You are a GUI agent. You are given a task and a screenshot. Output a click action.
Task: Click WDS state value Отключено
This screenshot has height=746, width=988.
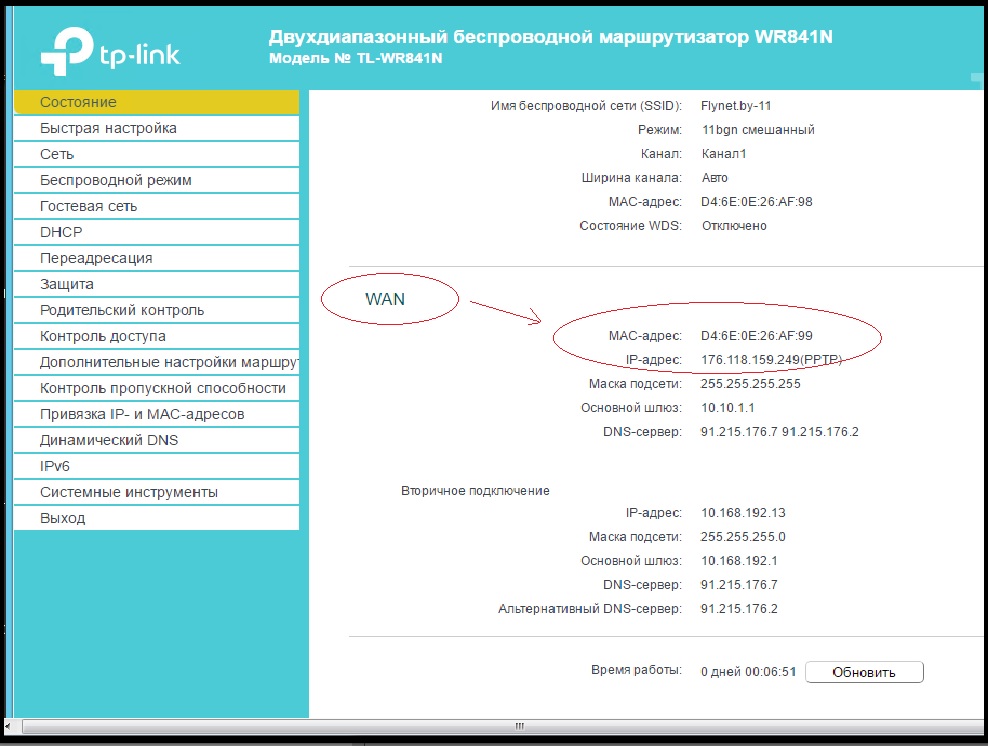[734, 226]
